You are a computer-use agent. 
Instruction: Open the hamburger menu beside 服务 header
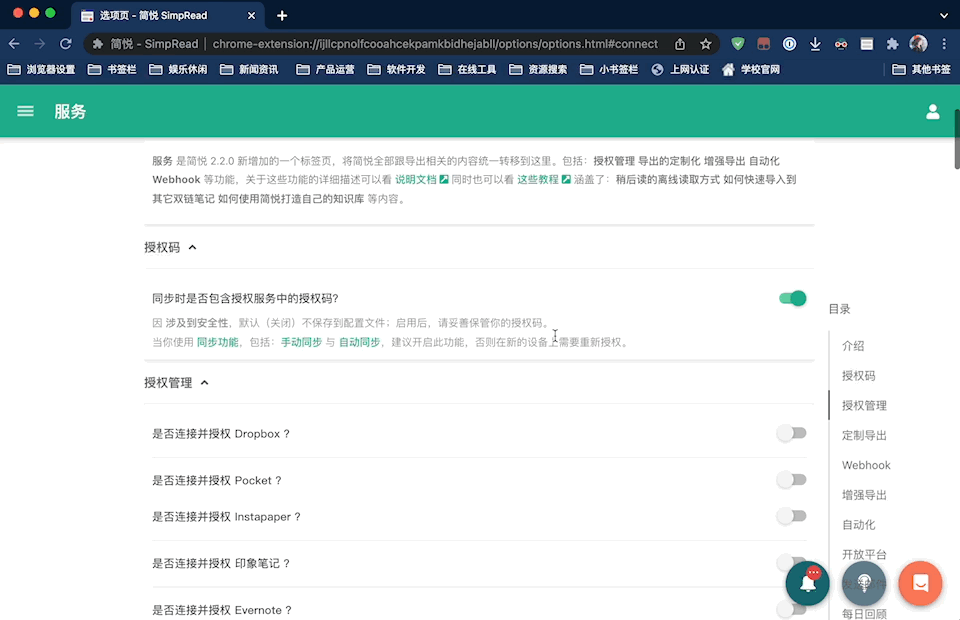[25, 111]
